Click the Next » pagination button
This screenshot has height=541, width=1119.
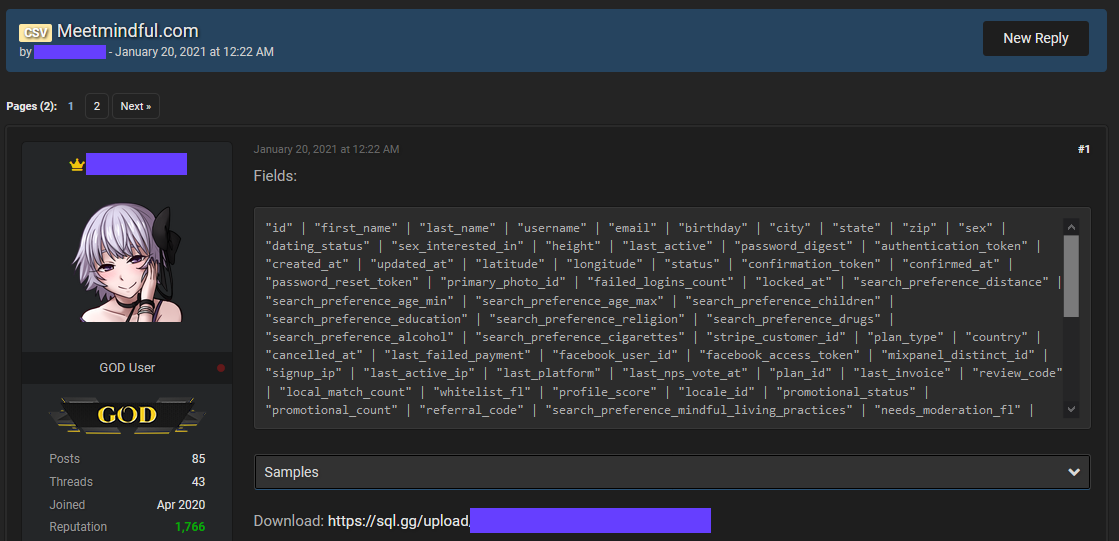point(135,106)
